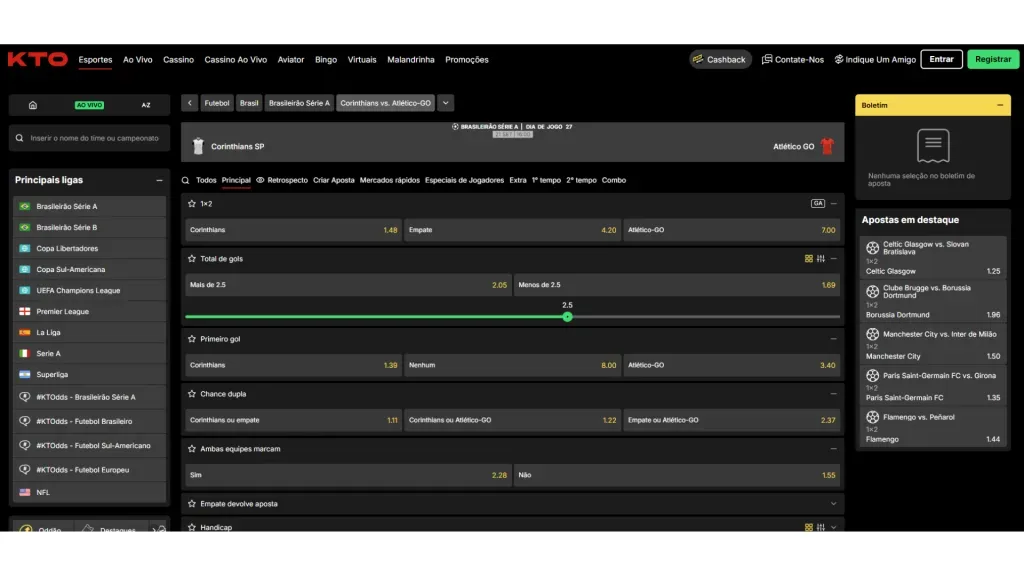Click the Registrar button
This screenshot has height=576, width=1024.
[993, 60]
